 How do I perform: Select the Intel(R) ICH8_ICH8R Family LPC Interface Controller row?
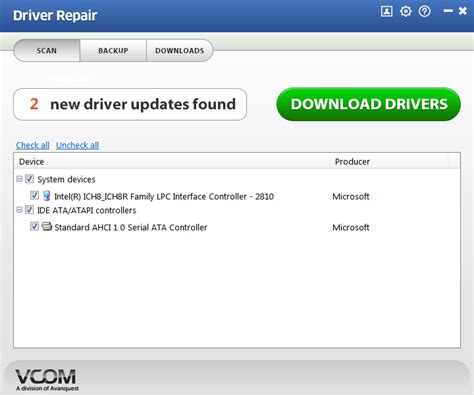(164, 197)
